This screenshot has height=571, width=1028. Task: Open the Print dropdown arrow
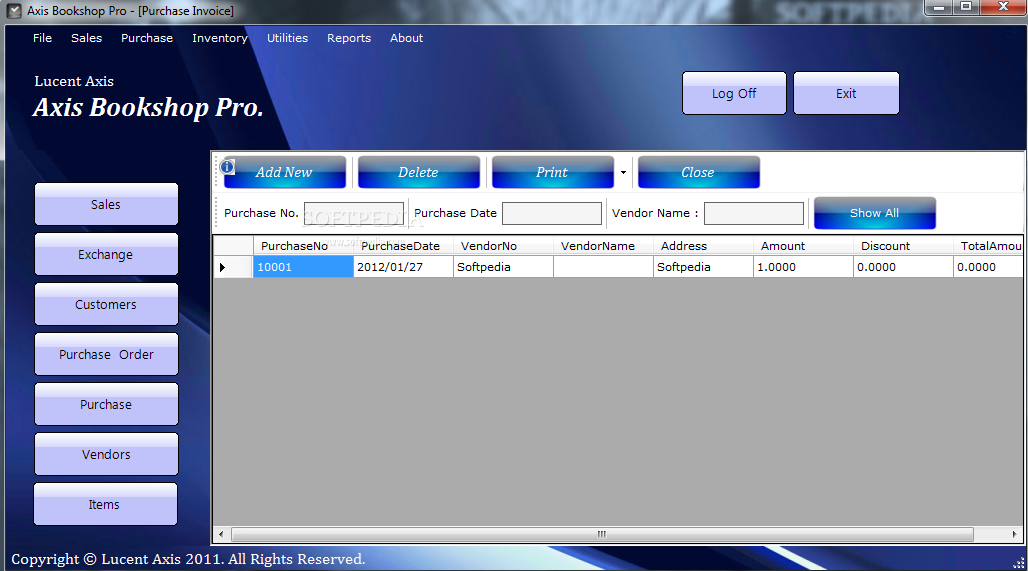click(x=623, y=172)
